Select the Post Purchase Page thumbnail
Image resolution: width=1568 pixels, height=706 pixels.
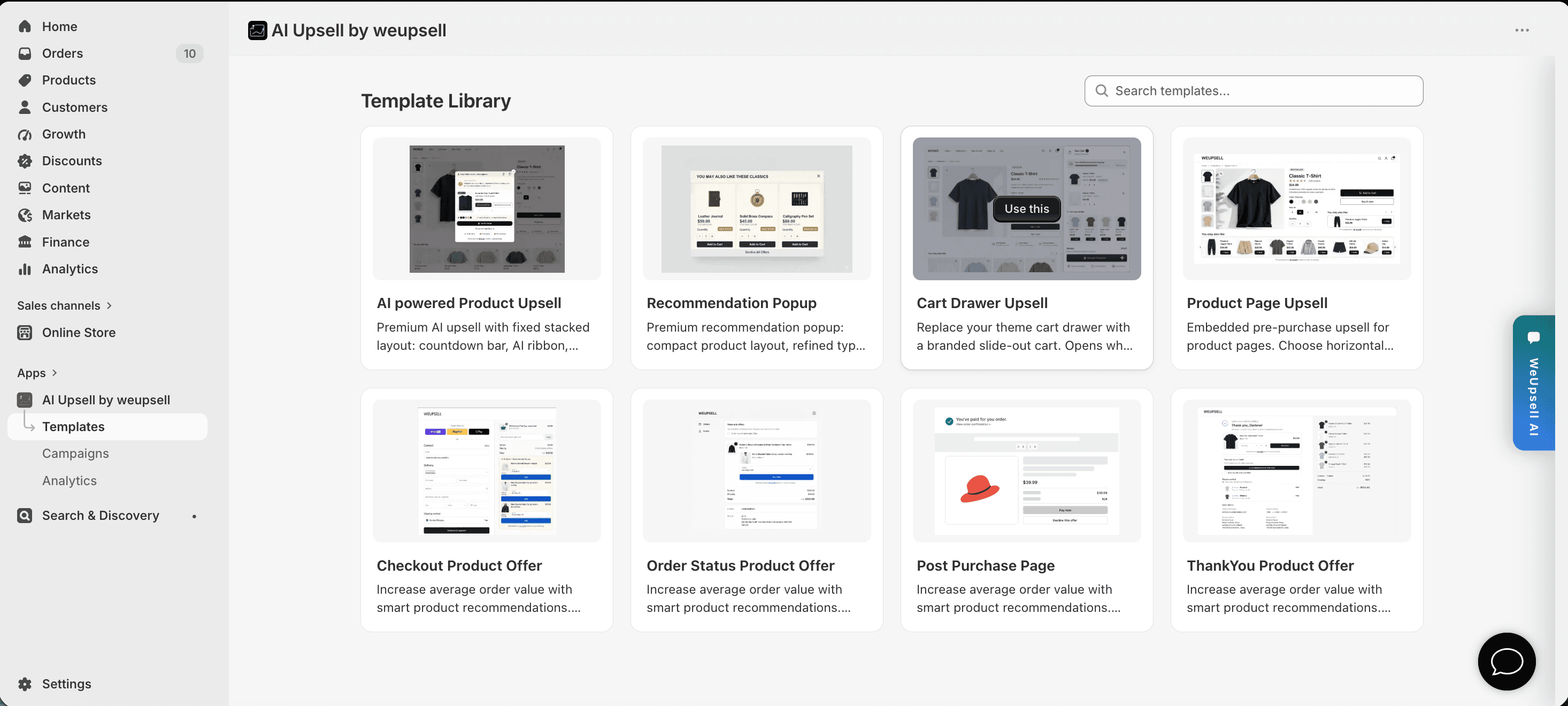(1026, 471)
